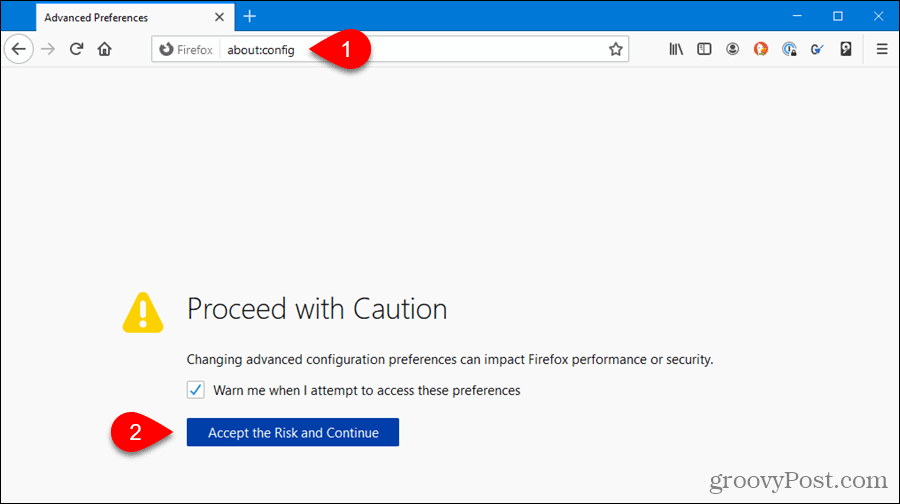Bookmark this page with the star icon
Image resolution: width=900 pixels, height=504 pixels.
click(615, 49)
